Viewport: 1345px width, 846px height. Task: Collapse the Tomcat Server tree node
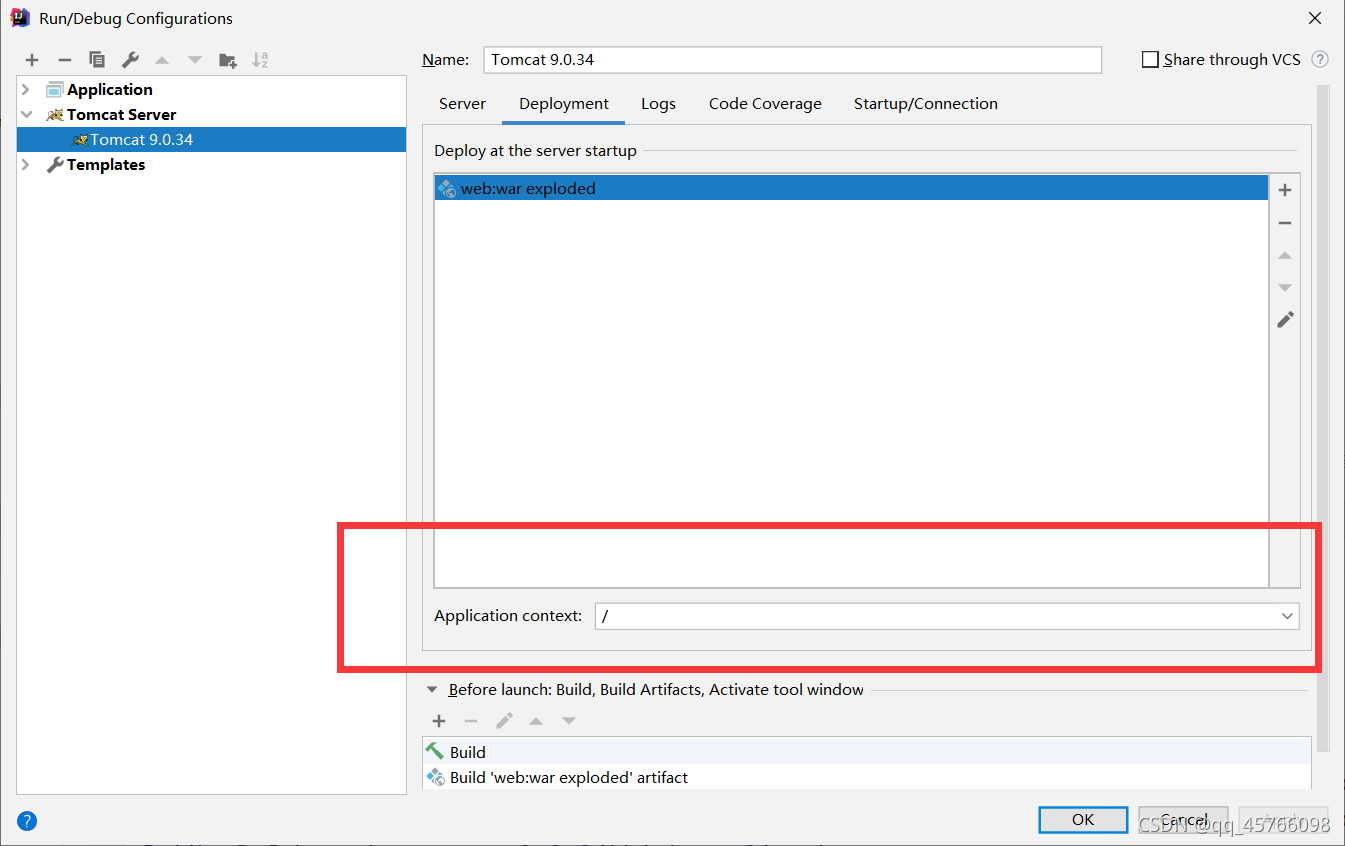coord(26,115)
